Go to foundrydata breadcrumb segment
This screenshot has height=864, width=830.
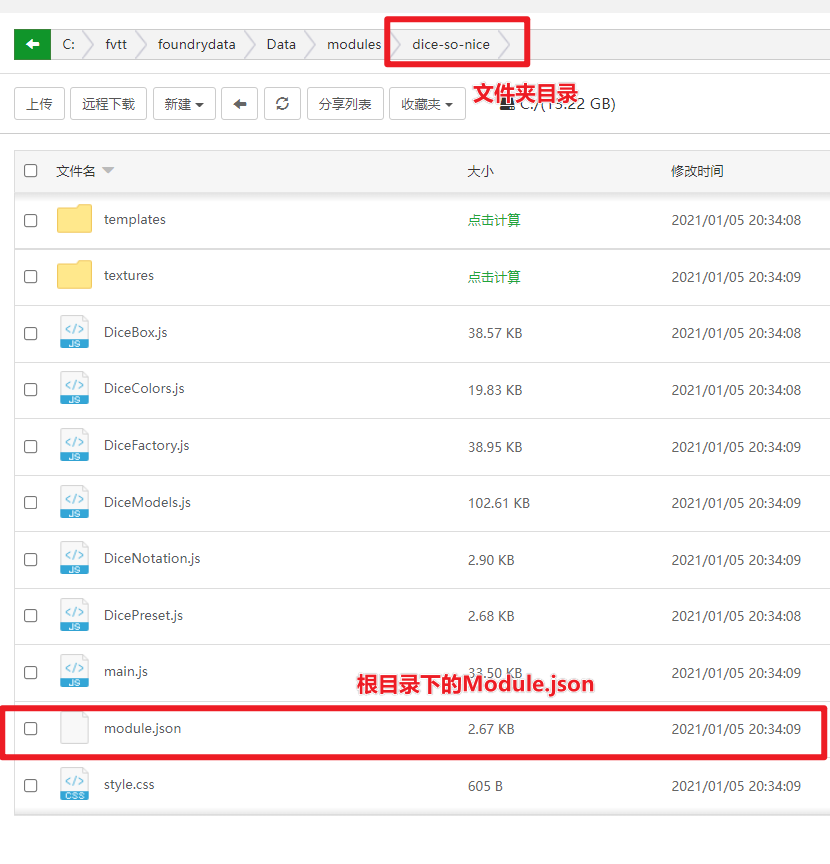click(197, 44)
